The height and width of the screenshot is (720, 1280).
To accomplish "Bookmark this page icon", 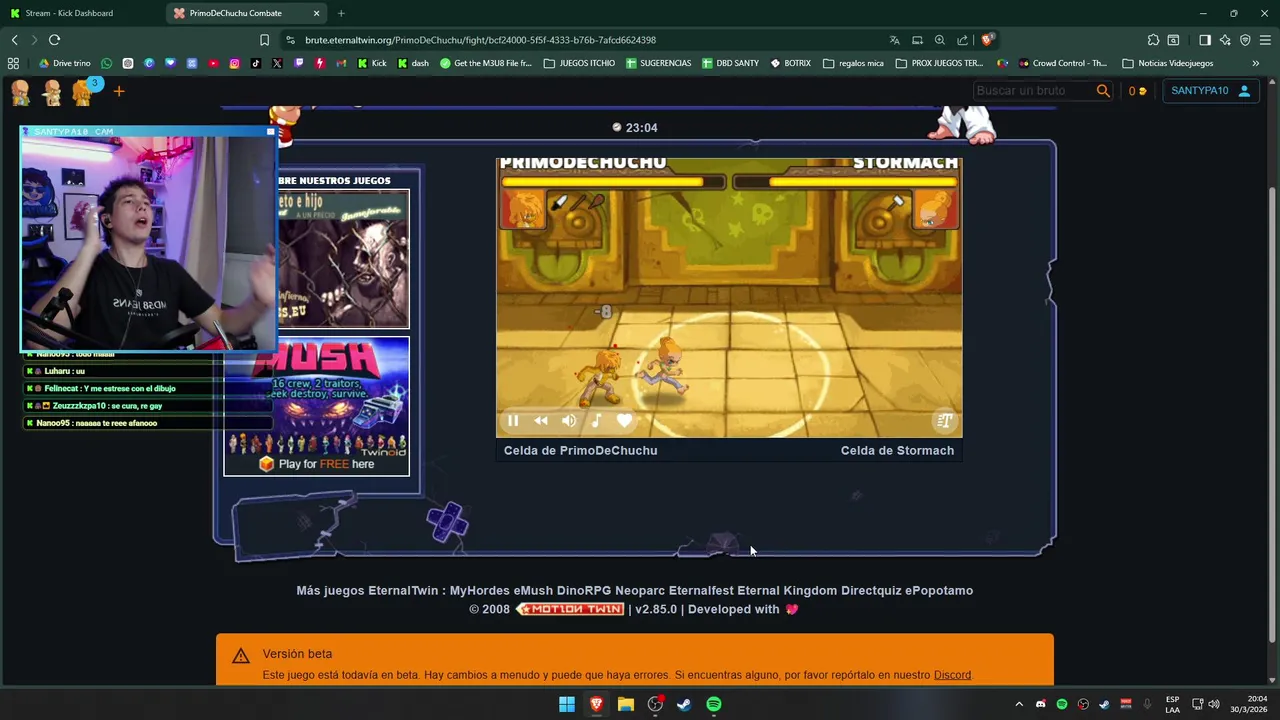I will [264, 40].
